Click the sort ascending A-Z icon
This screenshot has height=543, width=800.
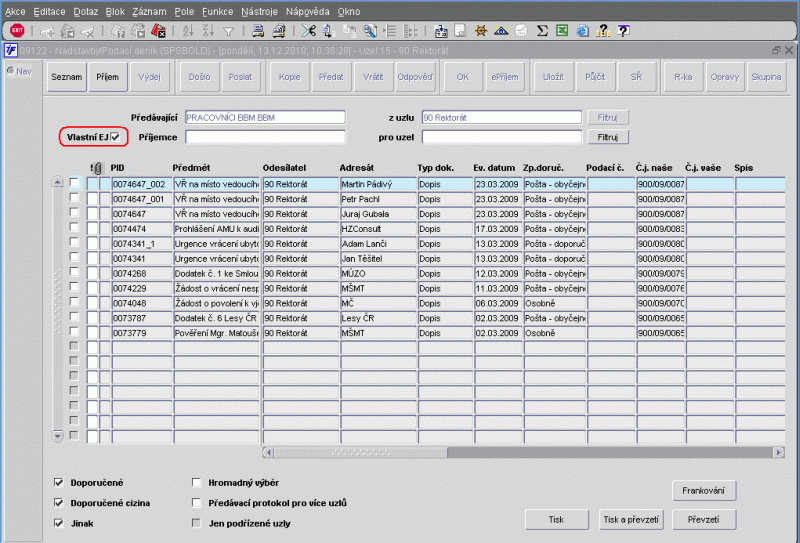188,31
